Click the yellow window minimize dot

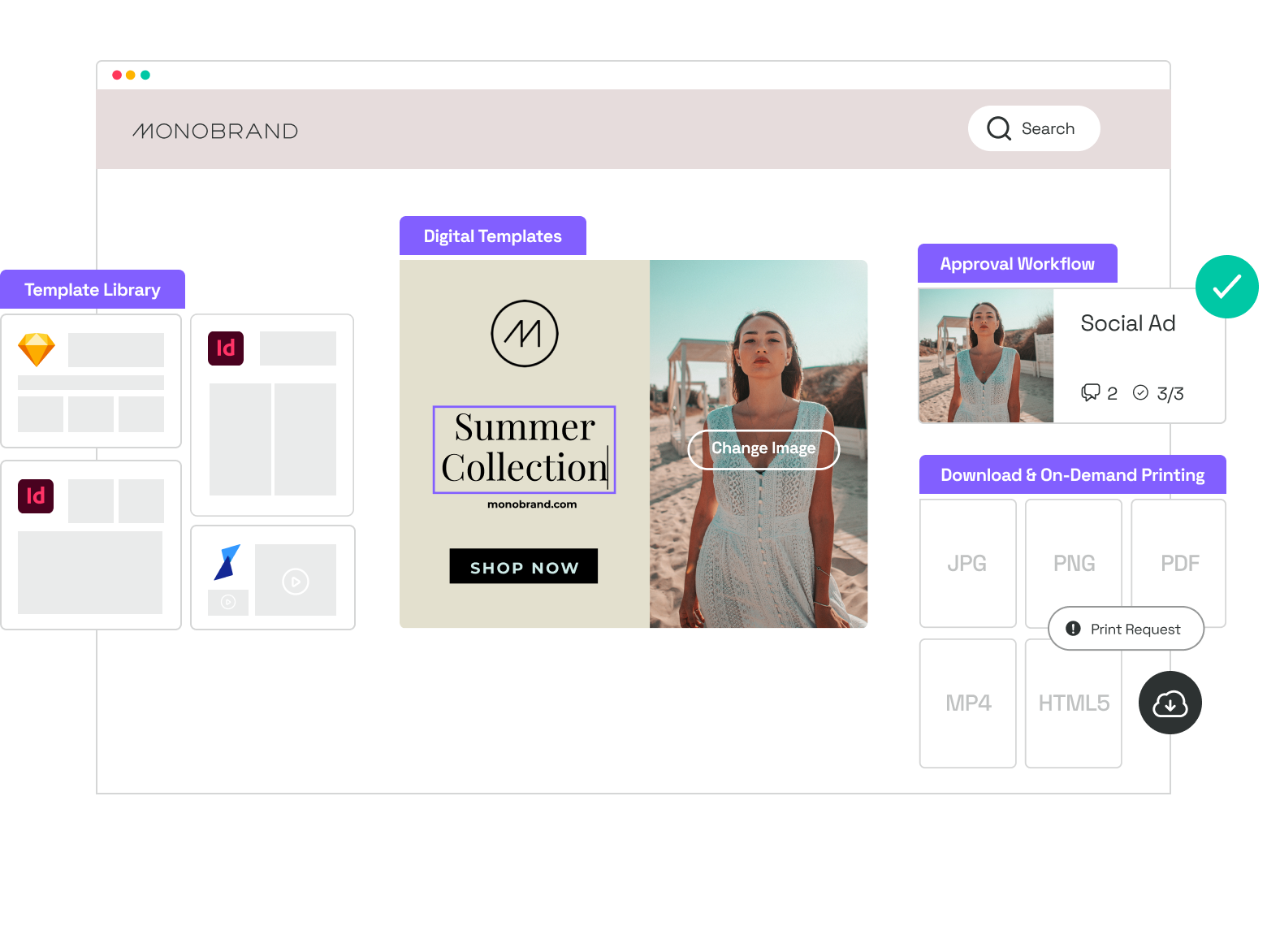131,75
